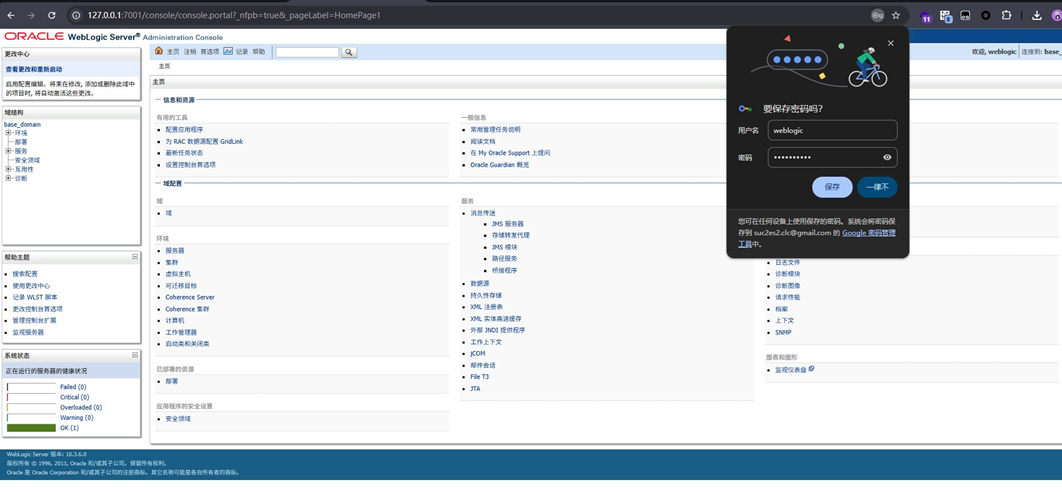The image size is (1062, 492).
Task: Click the home icon in console toolbar
Action: (158, 51)
